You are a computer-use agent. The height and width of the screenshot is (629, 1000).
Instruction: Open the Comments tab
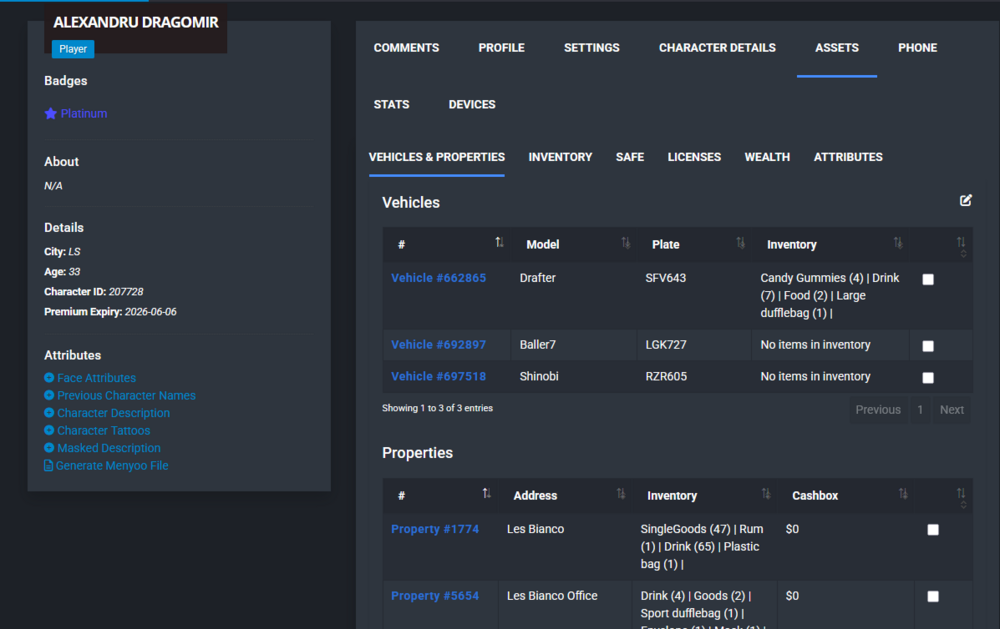(x=406, y=48)
